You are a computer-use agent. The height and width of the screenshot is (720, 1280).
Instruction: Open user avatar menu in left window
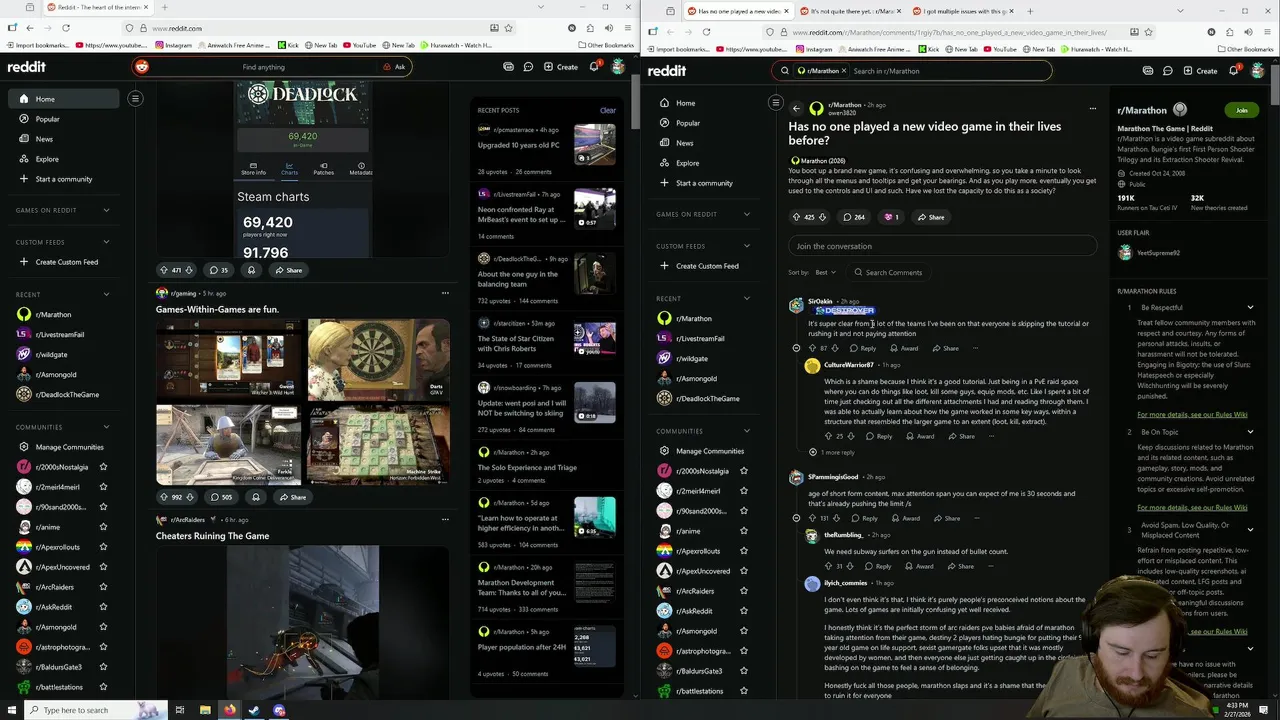click(618, 67)
